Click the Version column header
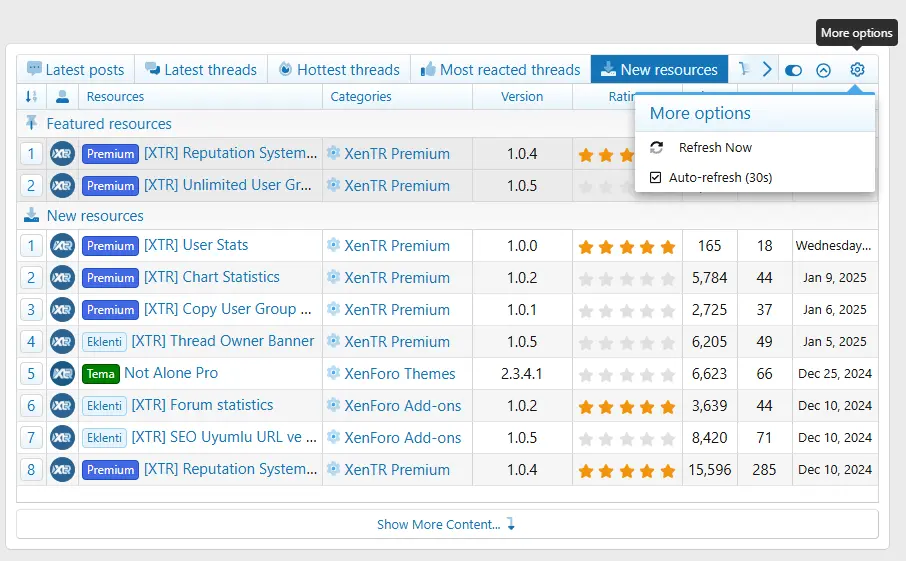This screenshot has width=906, height=561. pos(522,96)
